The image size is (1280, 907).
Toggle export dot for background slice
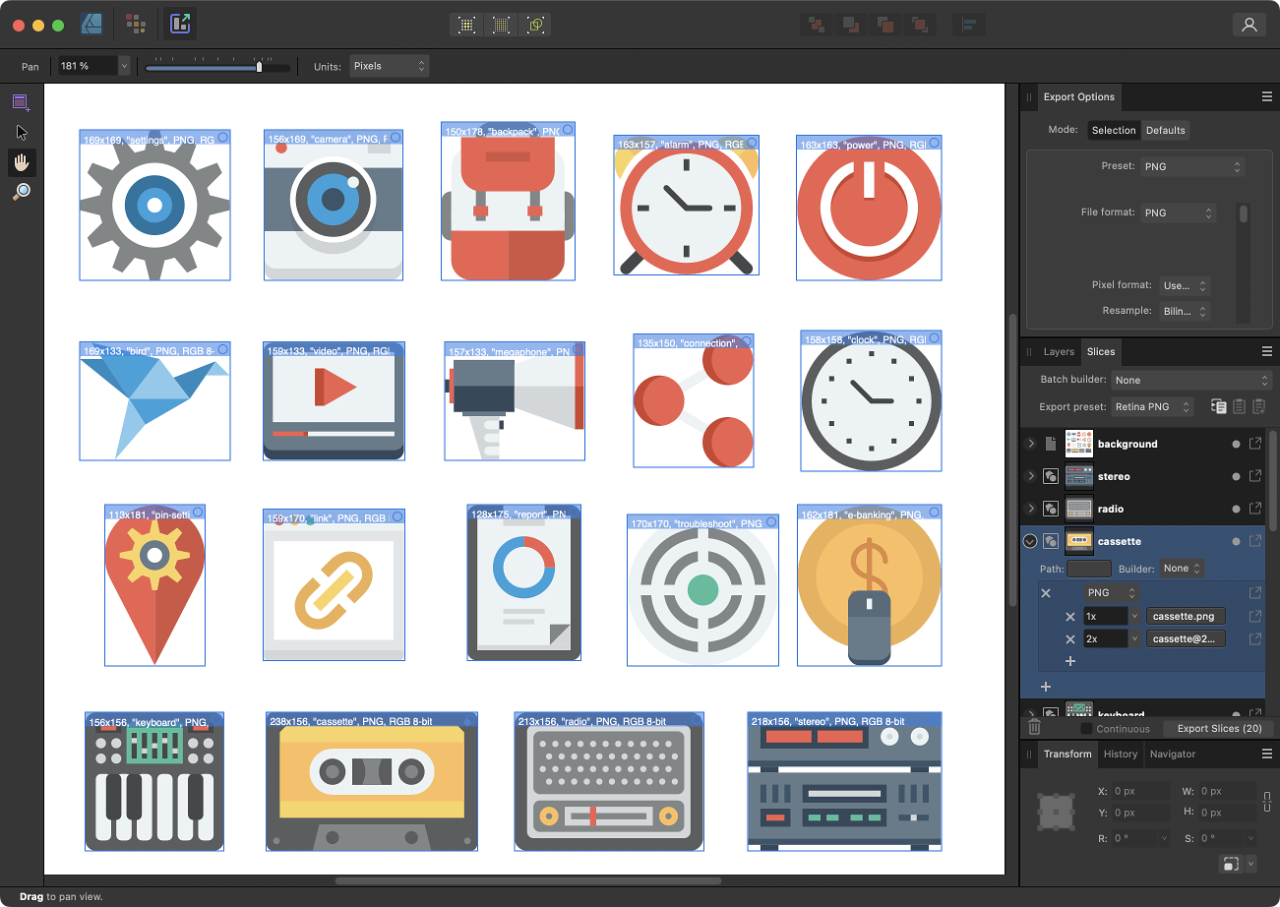pos(1236,444)
